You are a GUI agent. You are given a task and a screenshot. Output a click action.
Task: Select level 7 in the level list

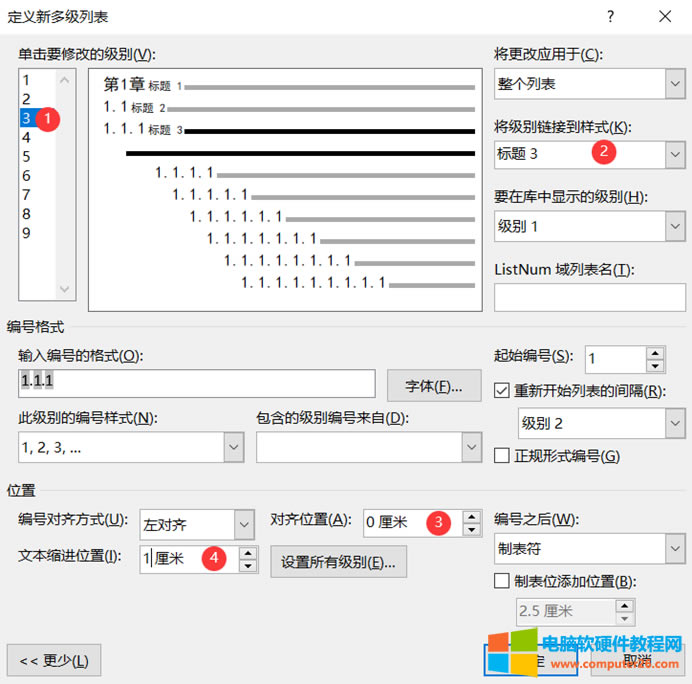37,195
